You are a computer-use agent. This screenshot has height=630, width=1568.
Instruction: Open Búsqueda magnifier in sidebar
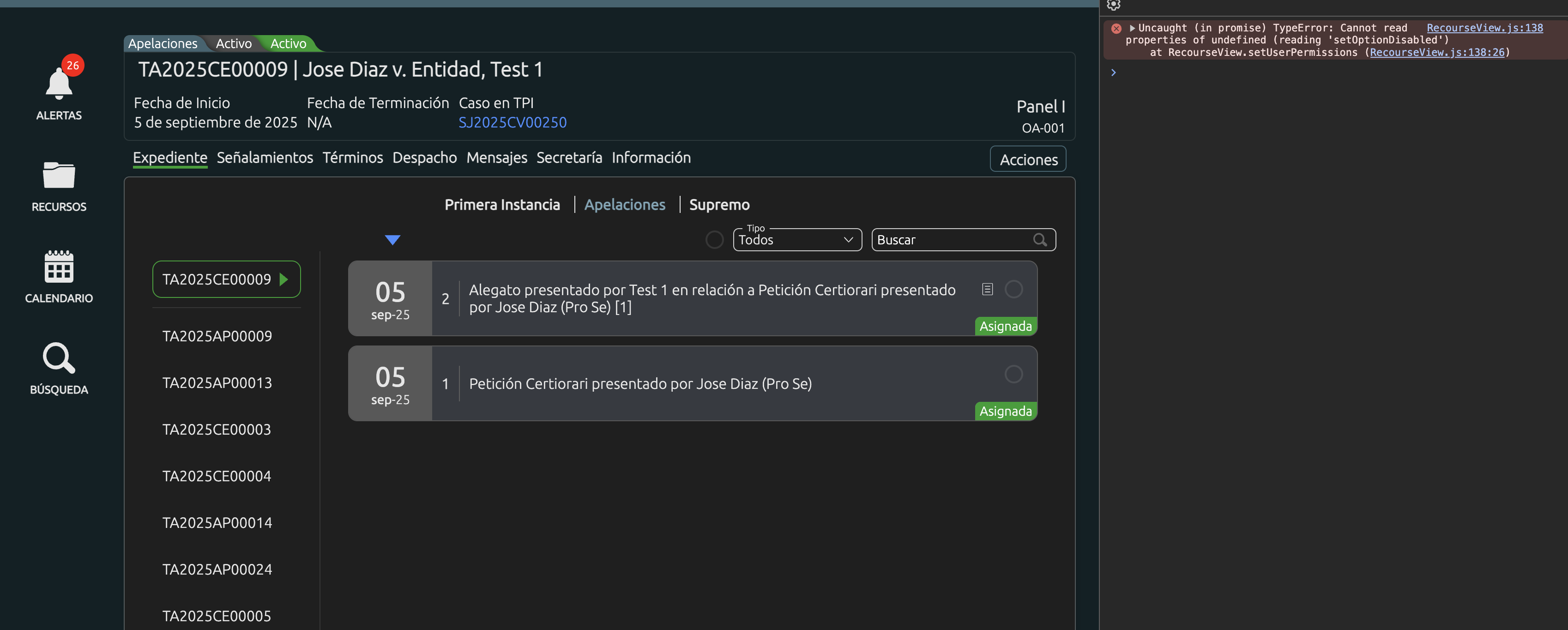(x=59, y=358)
